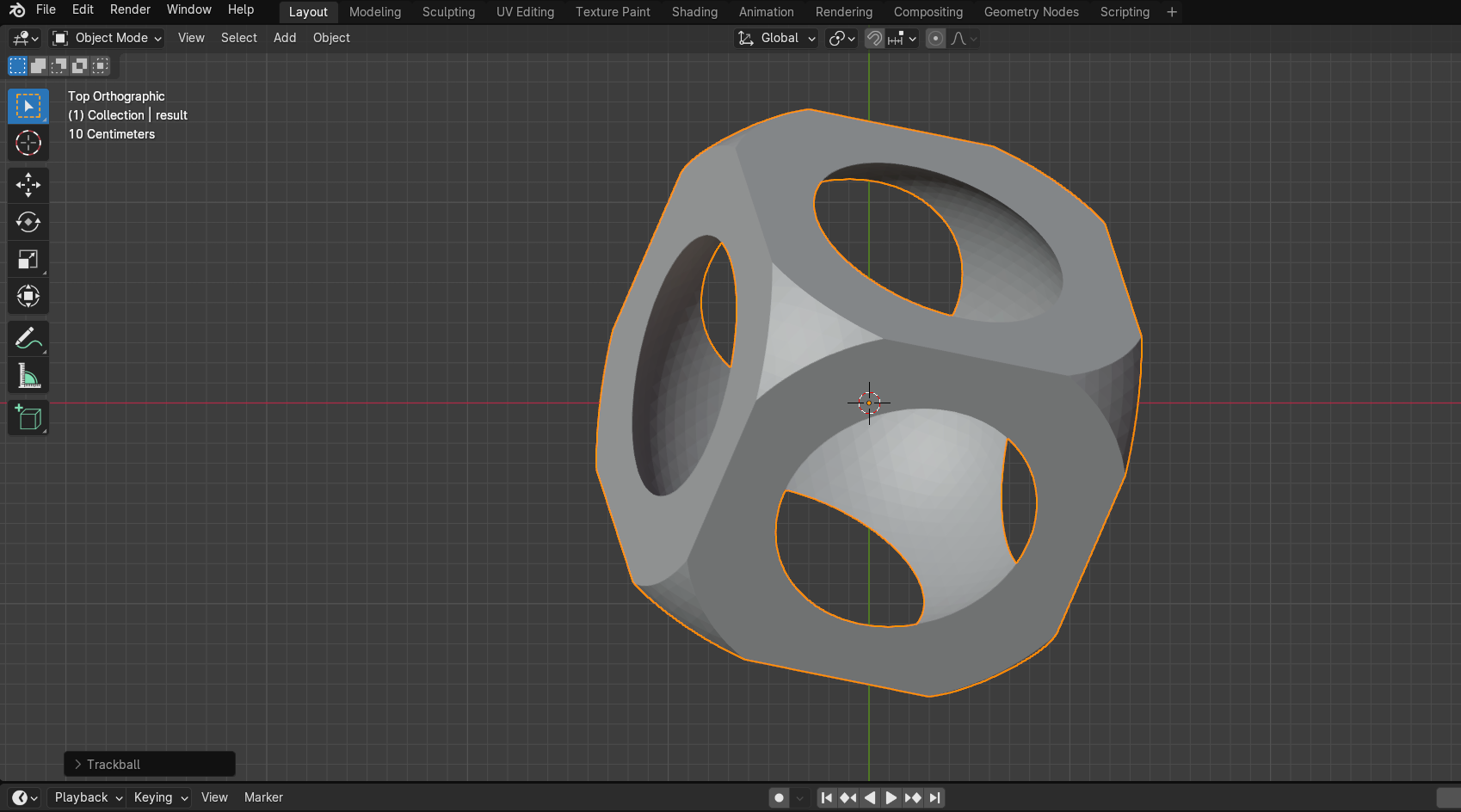This screenshot has width=1461, height=812.
Task: Set selection mode to Intersect
Action: coord(100,65)
